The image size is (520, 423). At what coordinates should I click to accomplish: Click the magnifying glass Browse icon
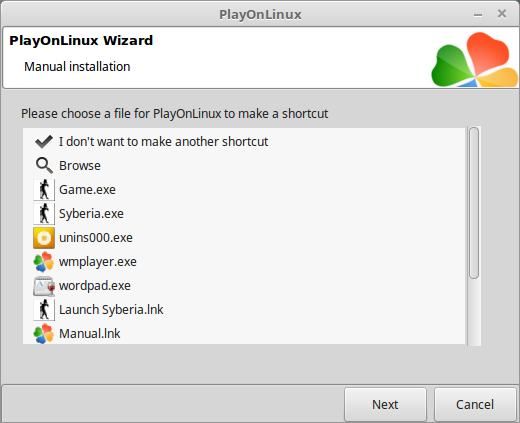(44, 166)
